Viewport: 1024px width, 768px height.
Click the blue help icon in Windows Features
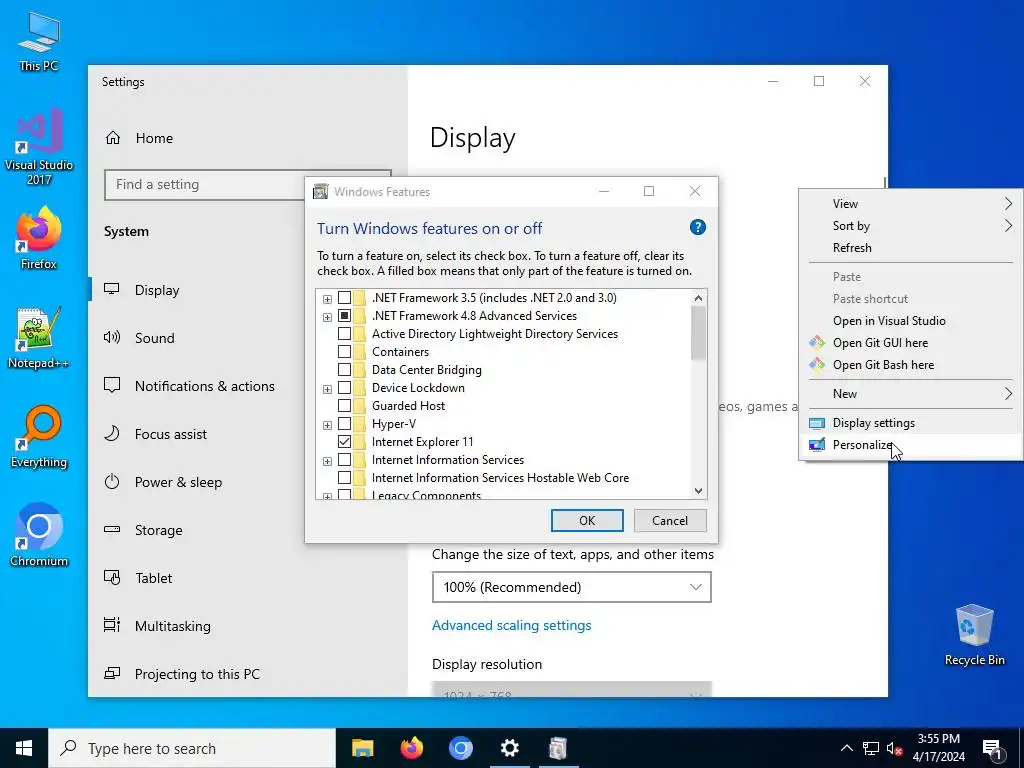pos(697,227)
